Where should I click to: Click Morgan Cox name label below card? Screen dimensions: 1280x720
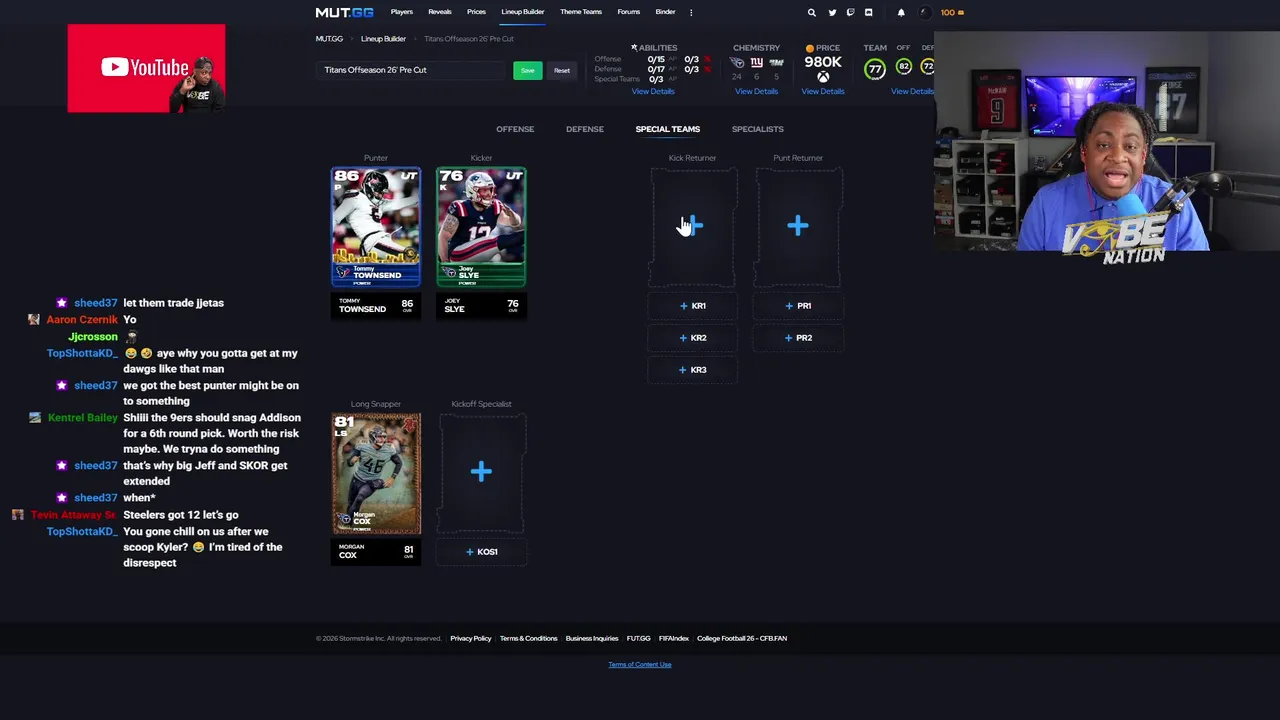(x=376, y=552)
